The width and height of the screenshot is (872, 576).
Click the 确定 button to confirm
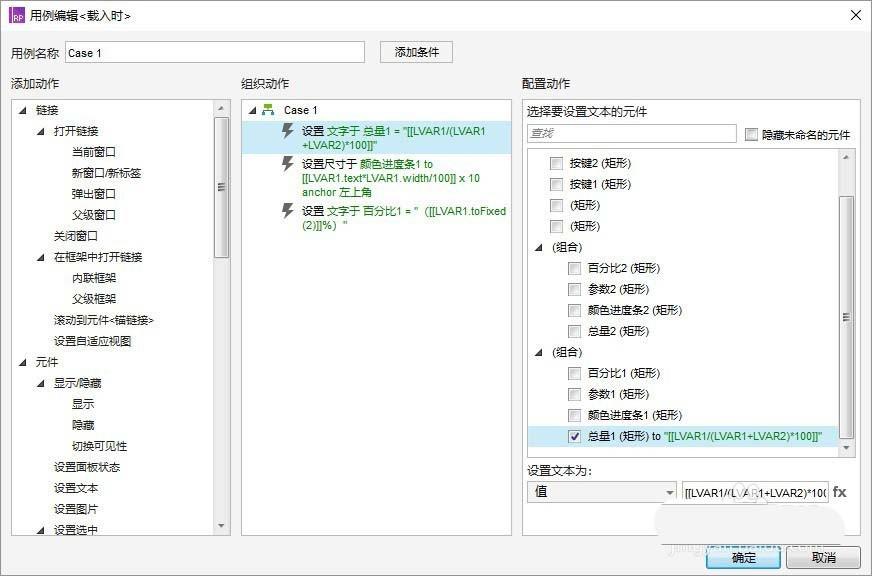click(744, 559)
